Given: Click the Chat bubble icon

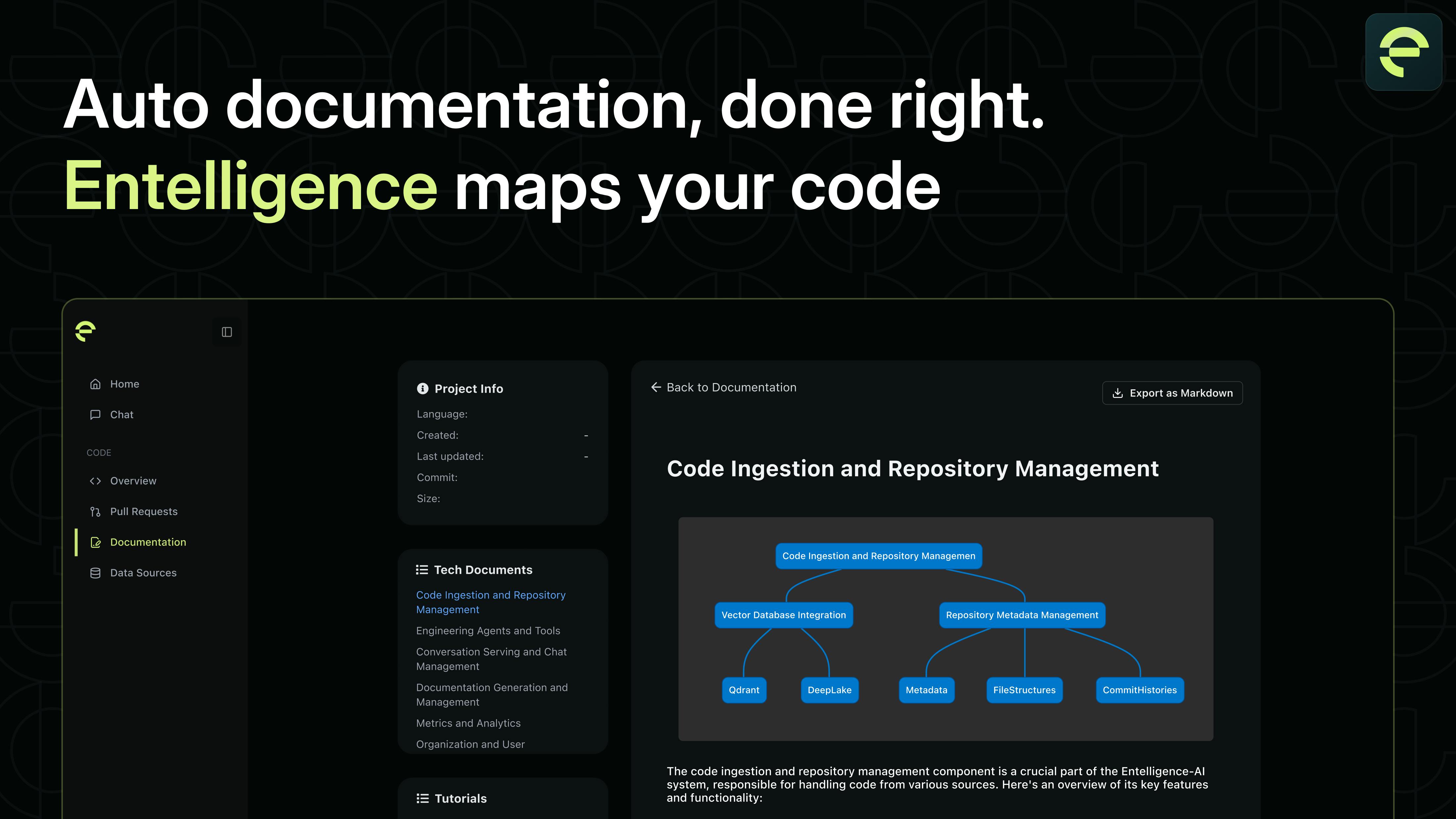Looking at the screenshot, I should pos(96,414).
